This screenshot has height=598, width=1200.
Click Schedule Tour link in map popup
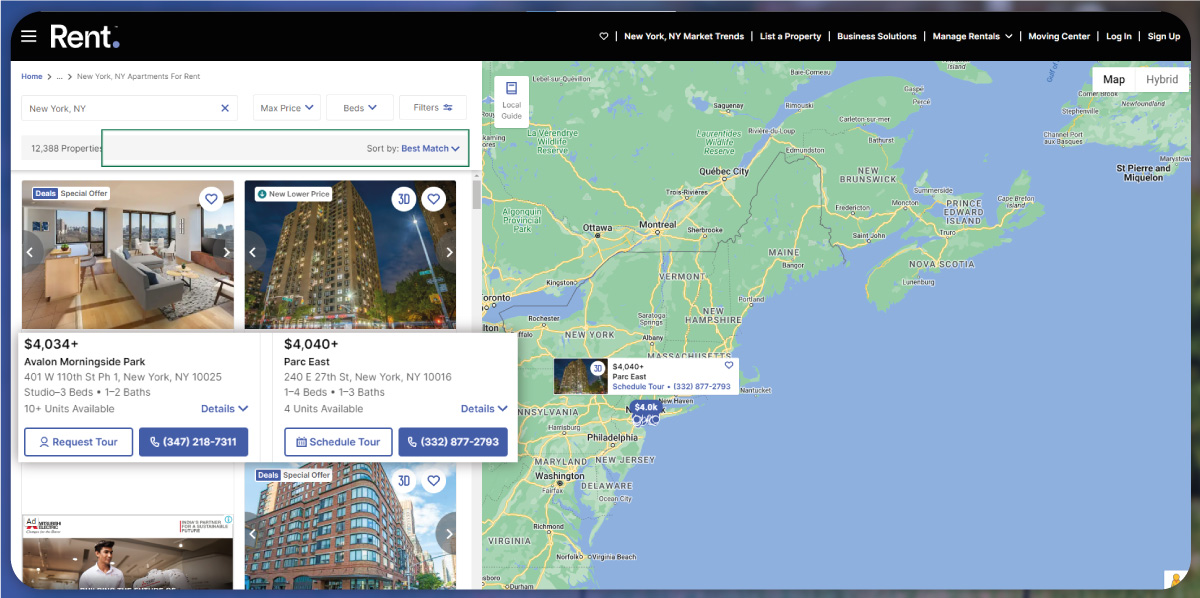tap(638, 386)
